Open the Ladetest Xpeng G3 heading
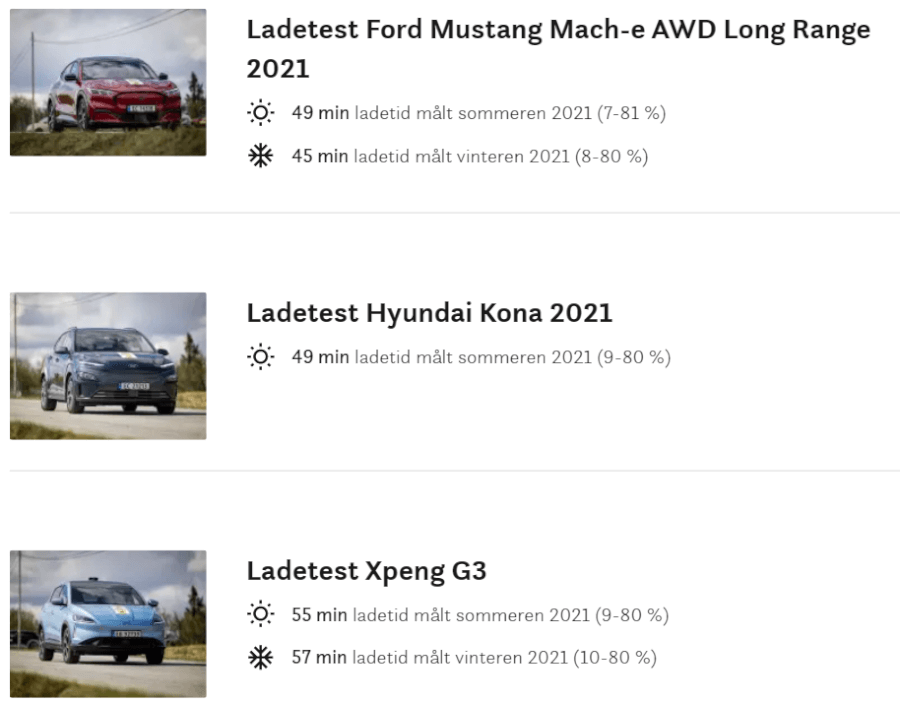The image size is (900, 702). tap(366, 571)
